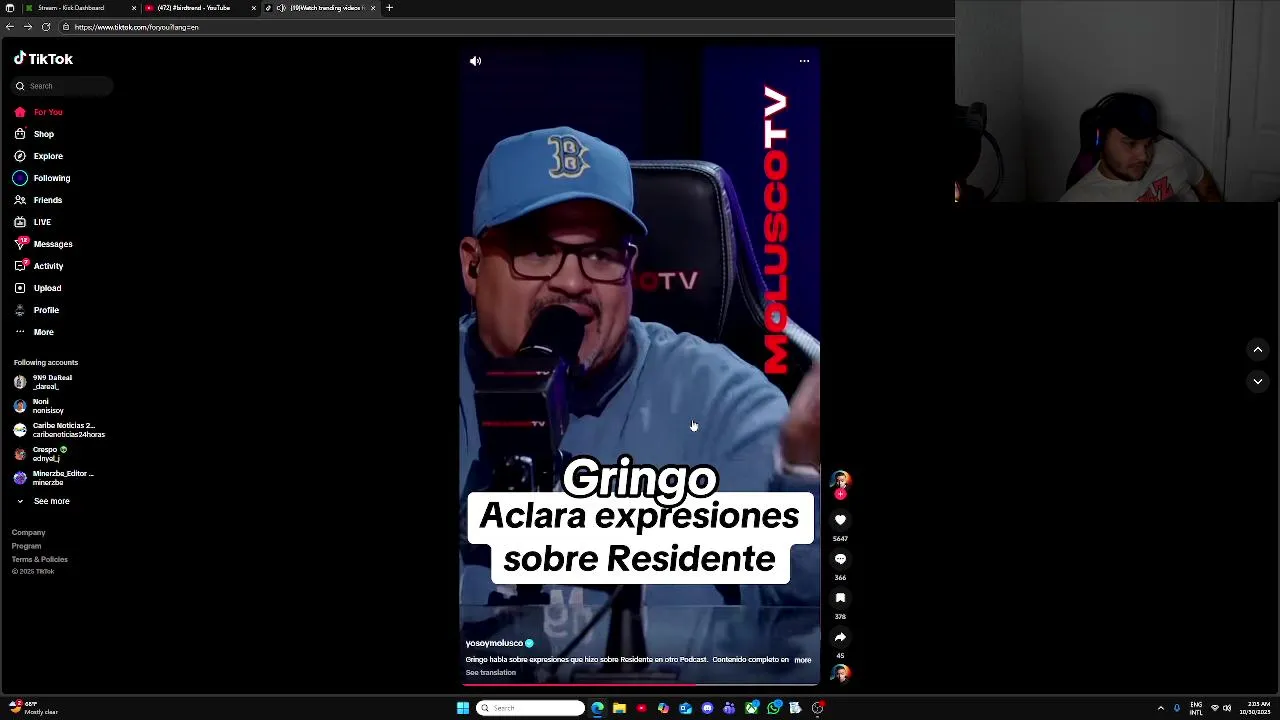Open the LIVE page
1280x720 pixels.
32,222
